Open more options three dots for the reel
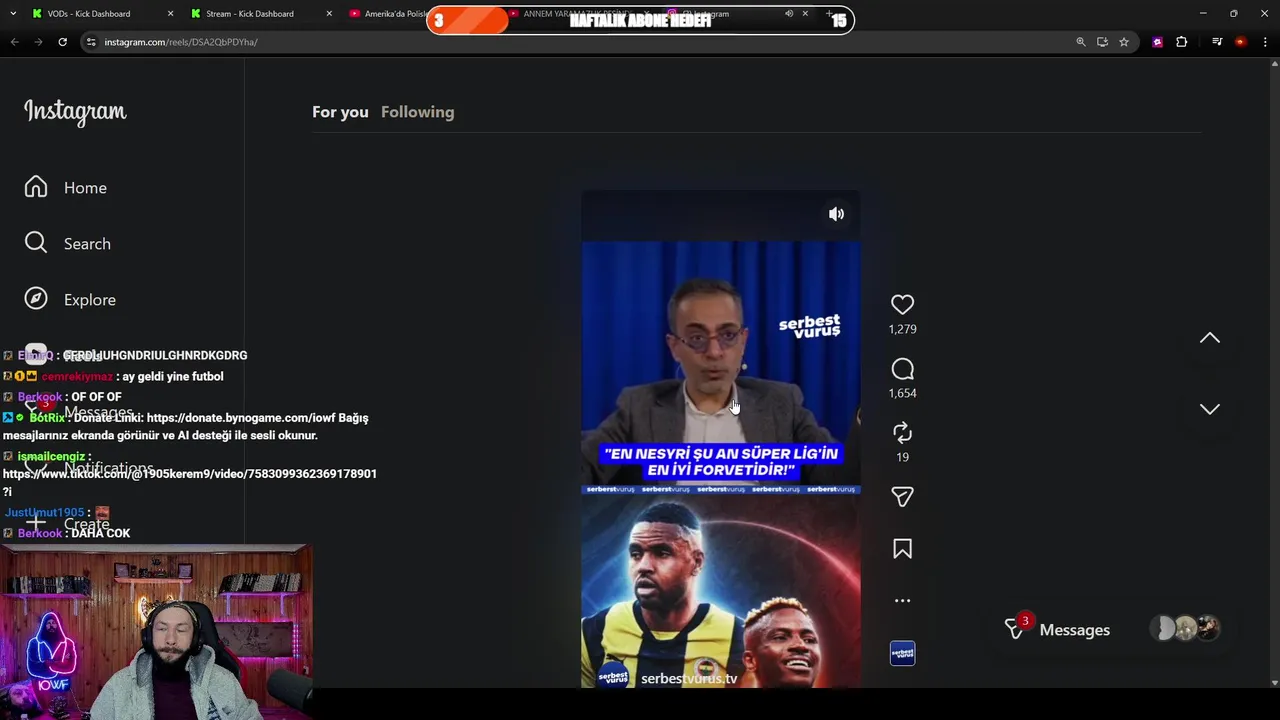 902,601
